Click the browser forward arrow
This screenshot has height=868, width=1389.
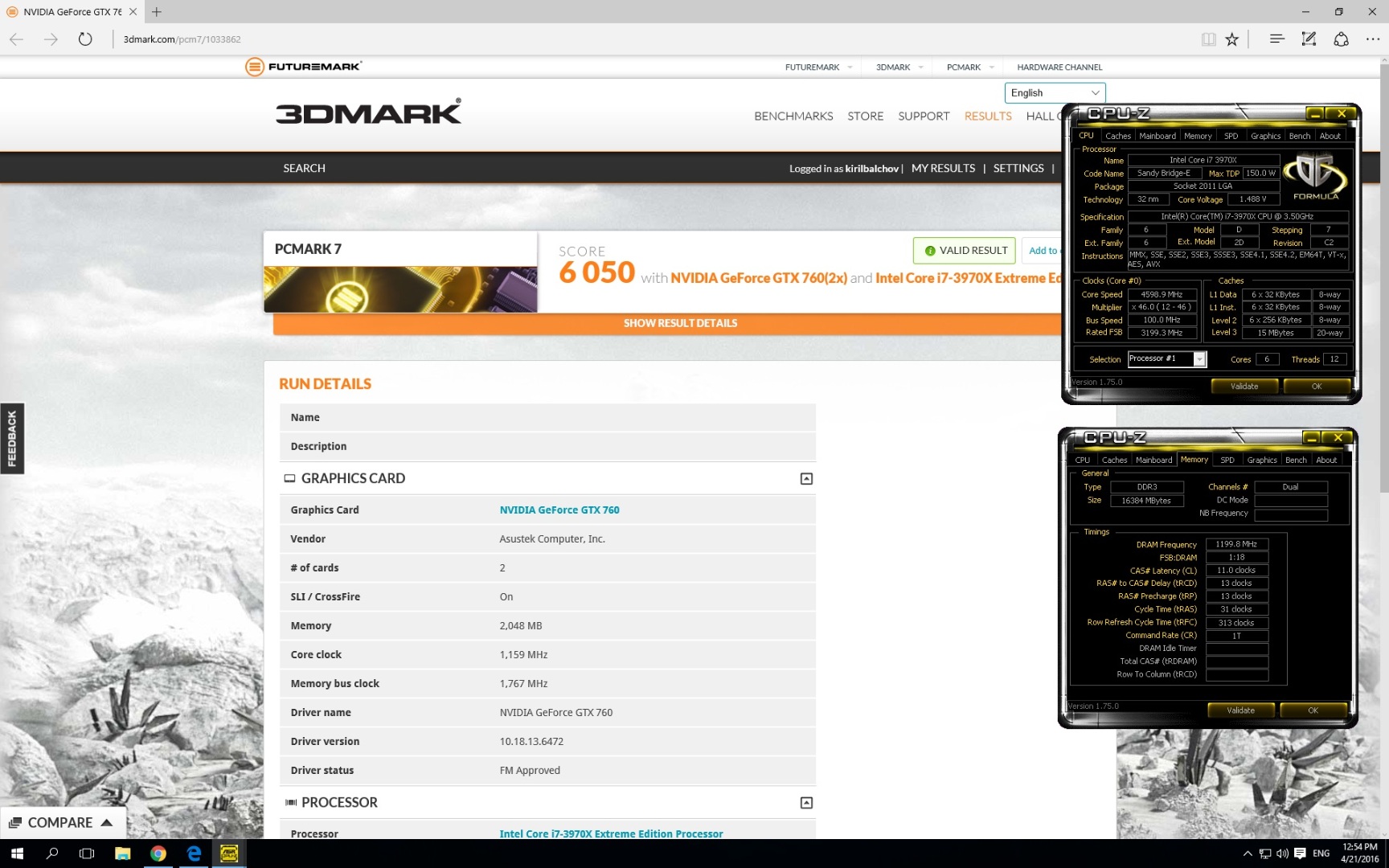tap(51, 39)
